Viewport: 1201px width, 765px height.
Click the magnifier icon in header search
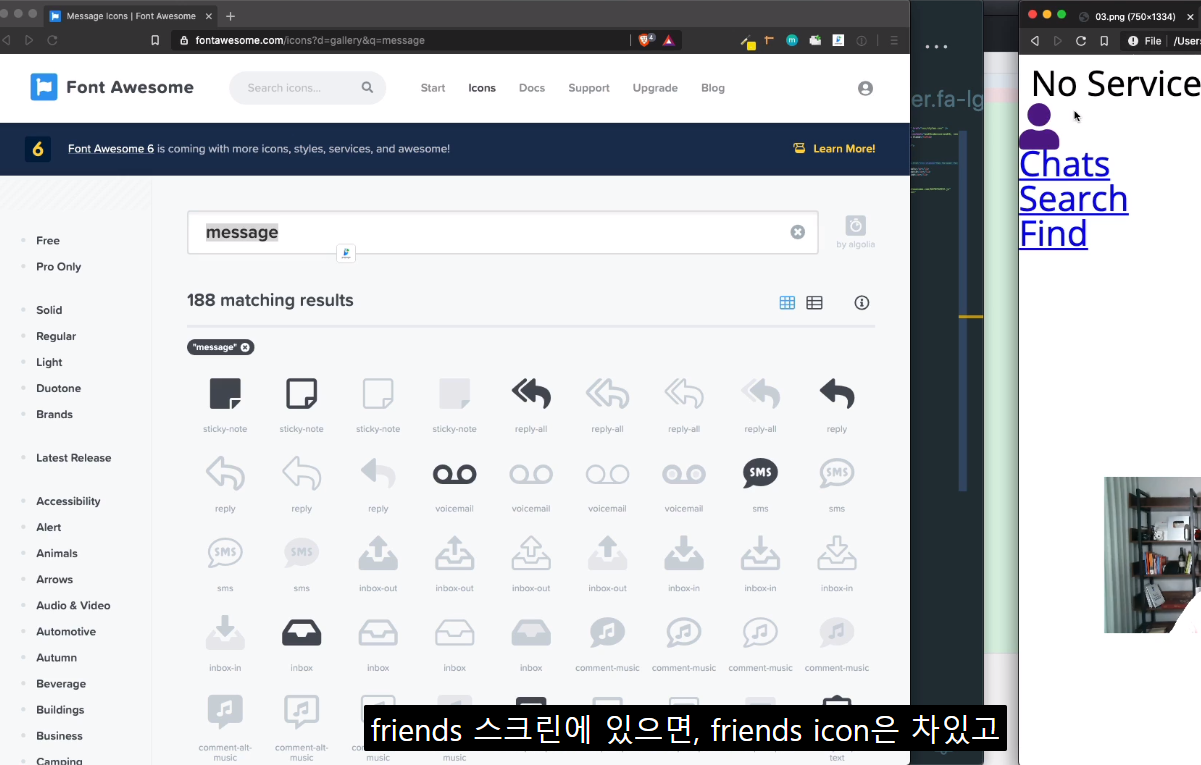[x=367, y=87]
